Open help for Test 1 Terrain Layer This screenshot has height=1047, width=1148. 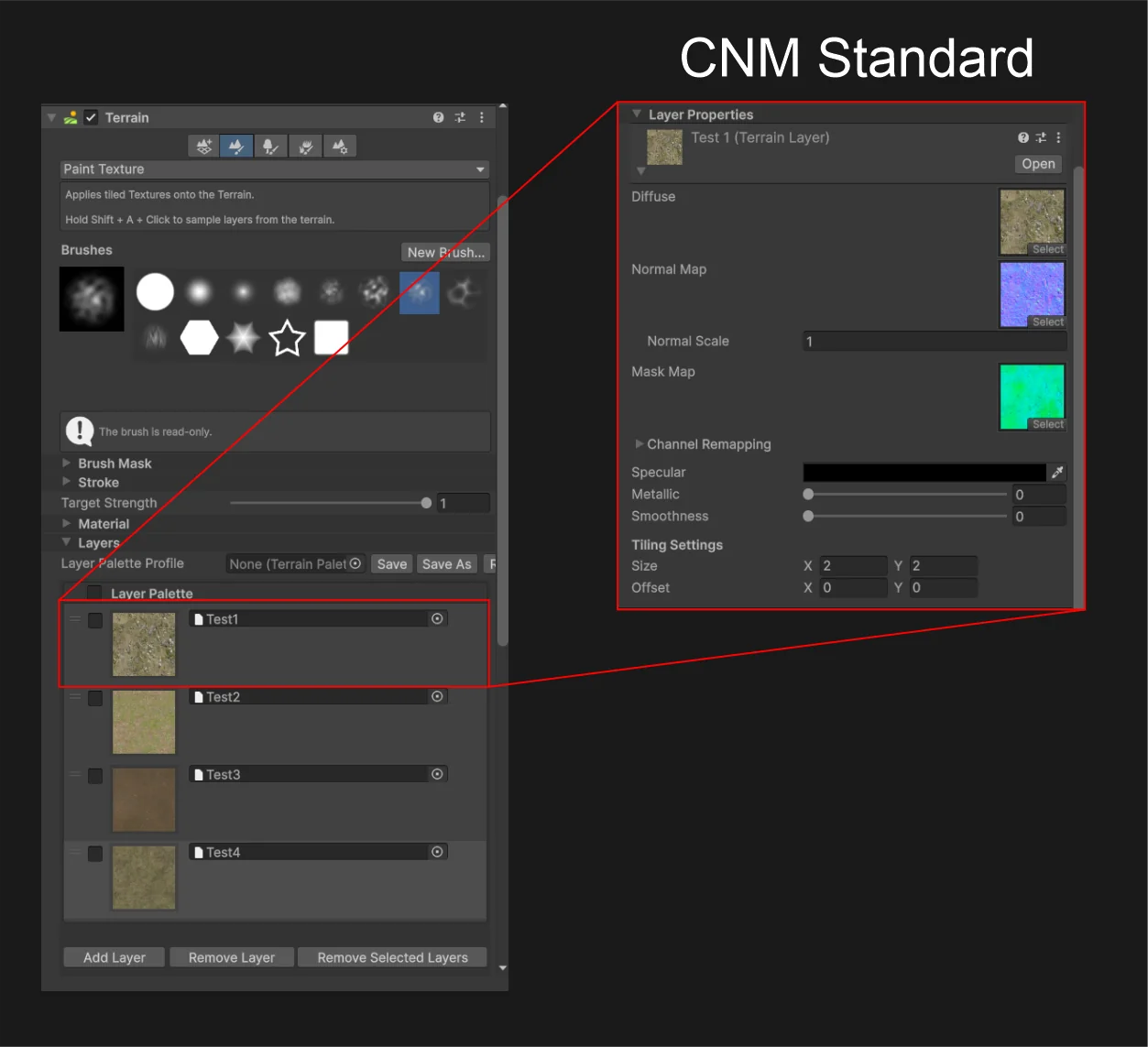click(1023, 137)
